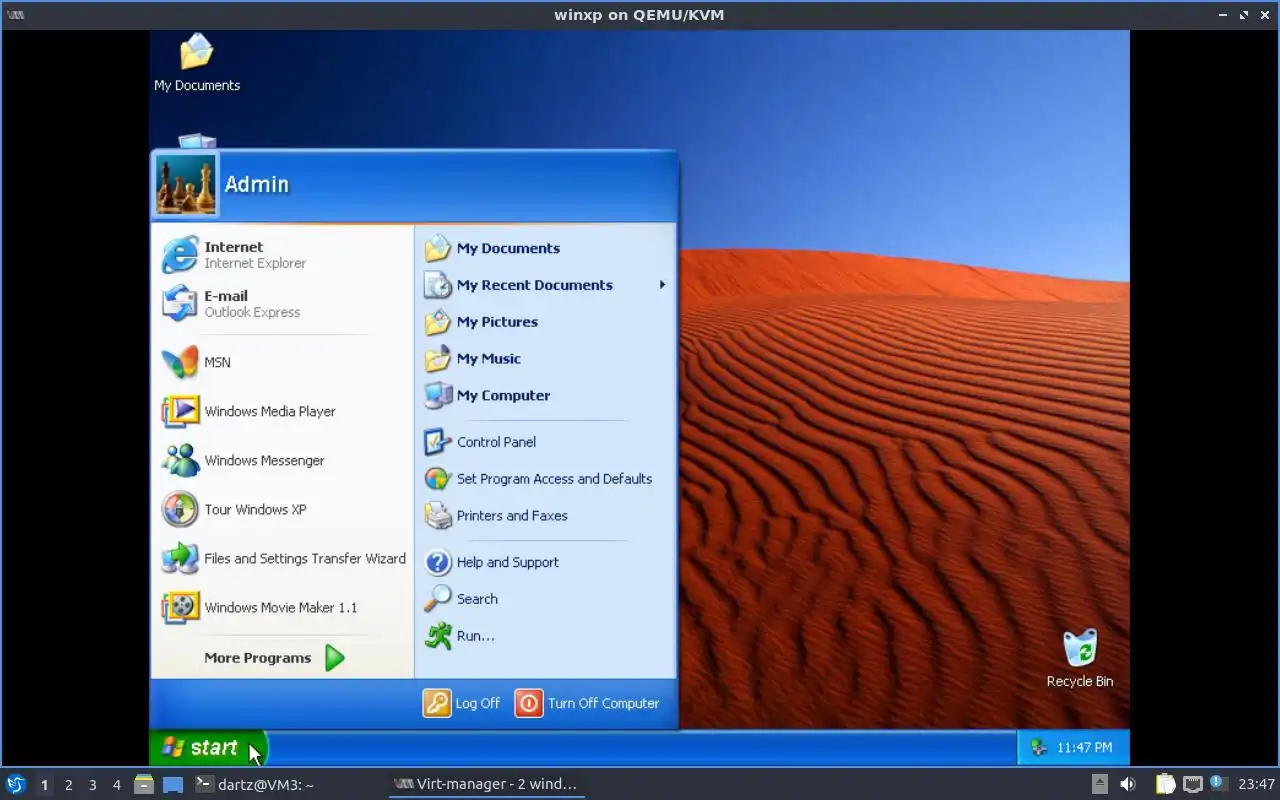
Task: Click the green start button
Action: [208, 748]
